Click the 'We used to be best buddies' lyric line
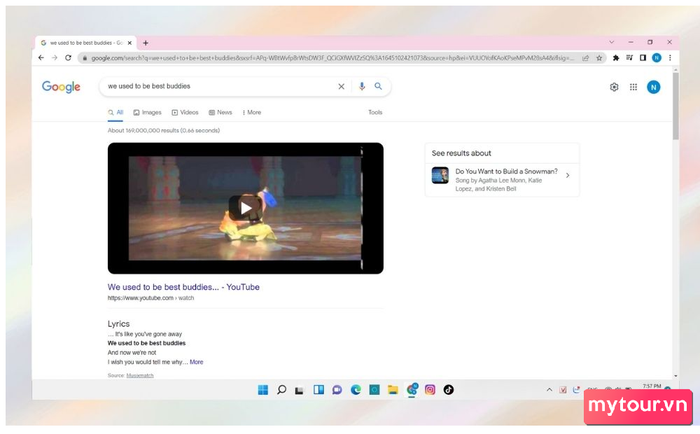The image size is (700, 434). 146,343
